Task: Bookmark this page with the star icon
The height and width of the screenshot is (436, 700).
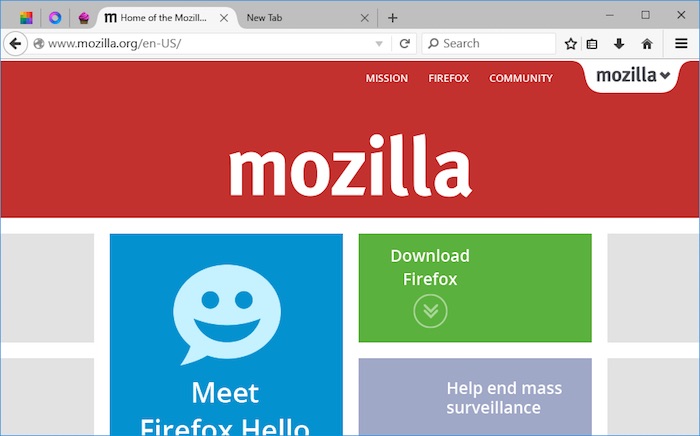Action: tap(571, 44)
